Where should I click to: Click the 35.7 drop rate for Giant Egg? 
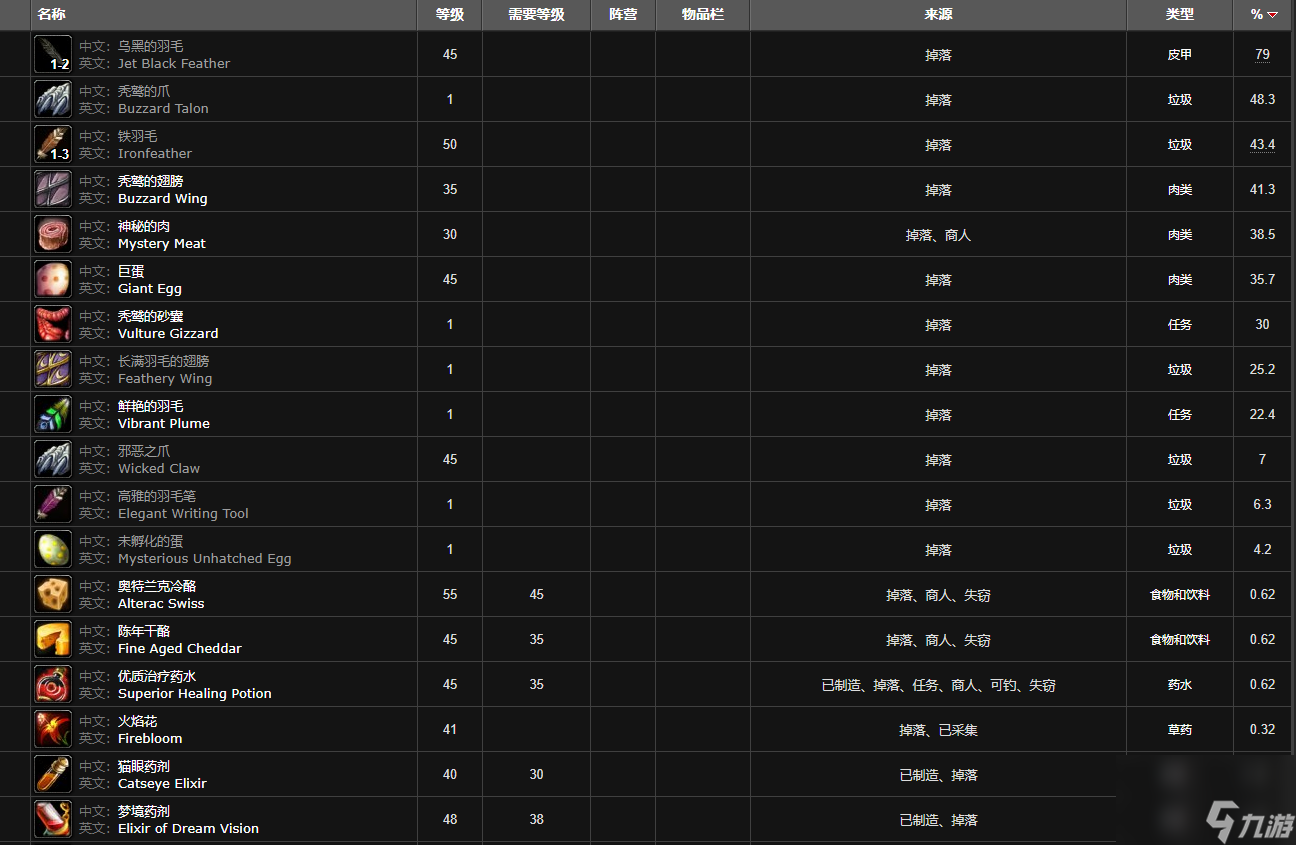(1262, 280)
